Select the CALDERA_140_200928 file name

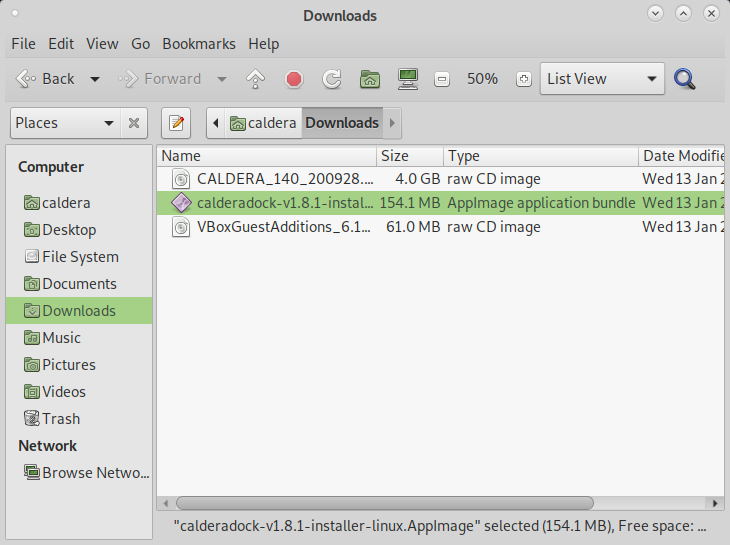[285, 179]
